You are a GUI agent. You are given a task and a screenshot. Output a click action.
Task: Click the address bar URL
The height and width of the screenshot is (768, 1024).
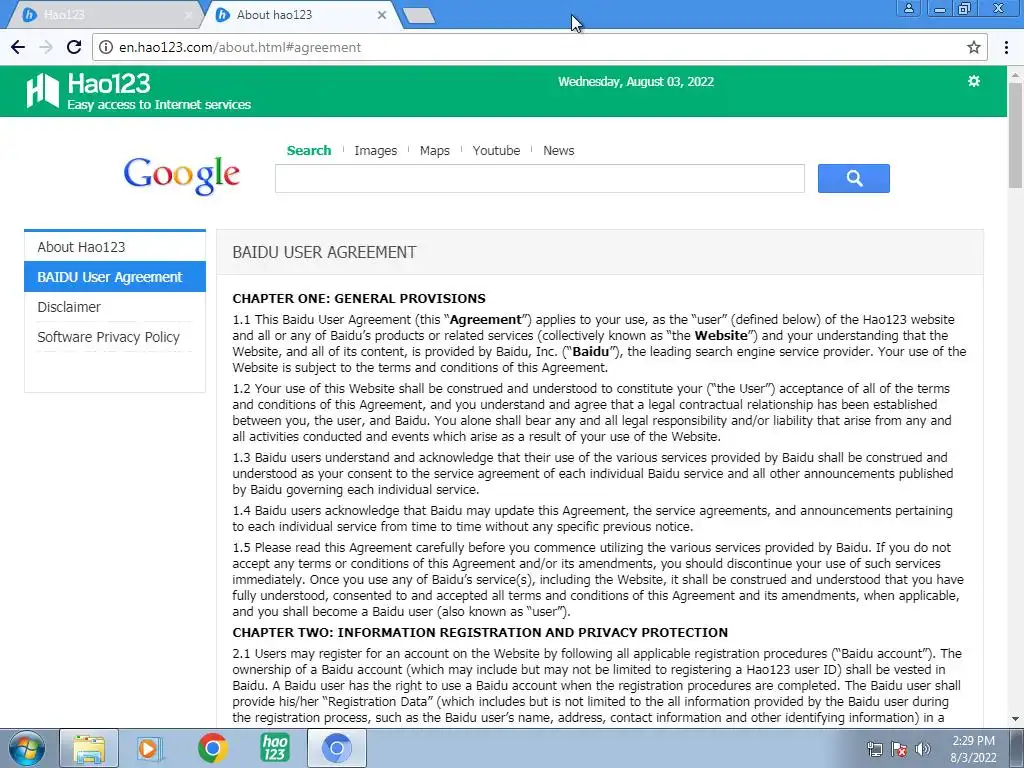240,47
